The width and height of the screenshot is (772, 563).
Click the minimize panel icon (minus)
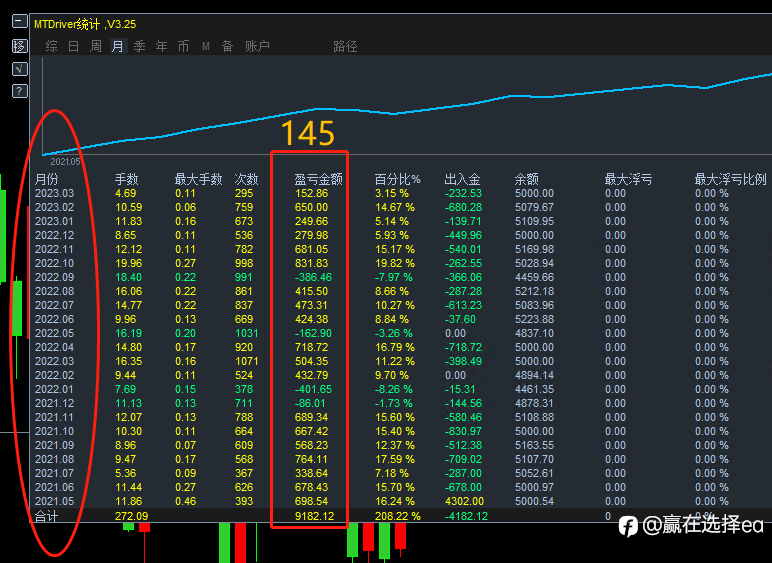[18, 23]
